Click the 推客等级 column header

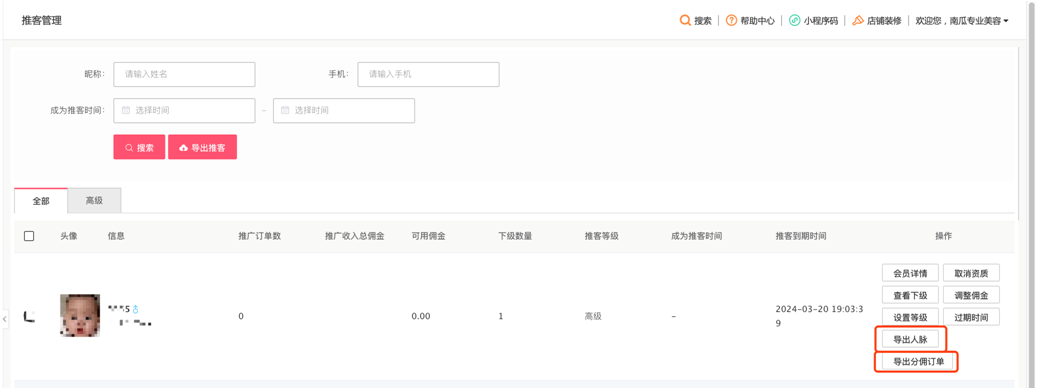tap(601, 236)
